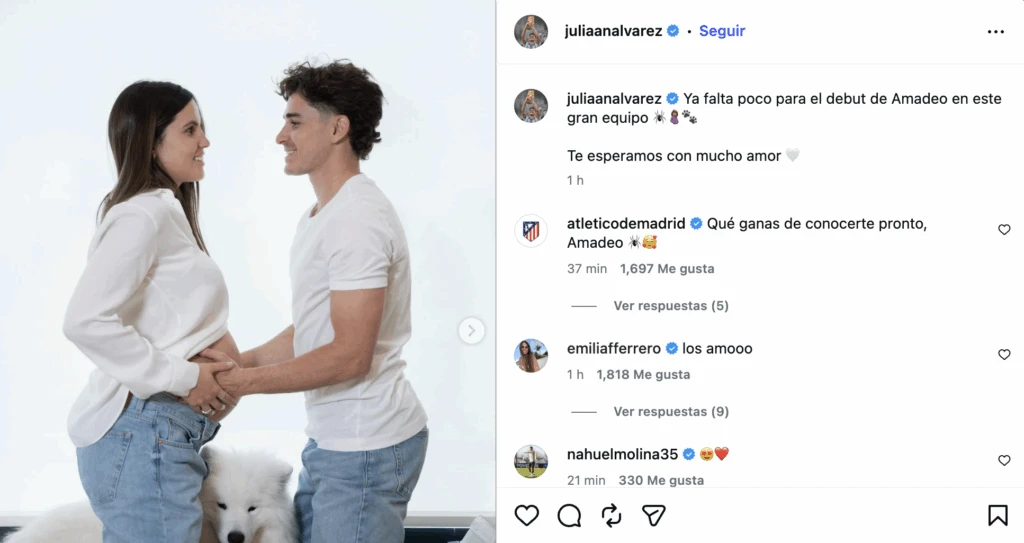The image size is (1024, 543).
Task: Like the emiliafferrero comment
Action: [1004, 354]
